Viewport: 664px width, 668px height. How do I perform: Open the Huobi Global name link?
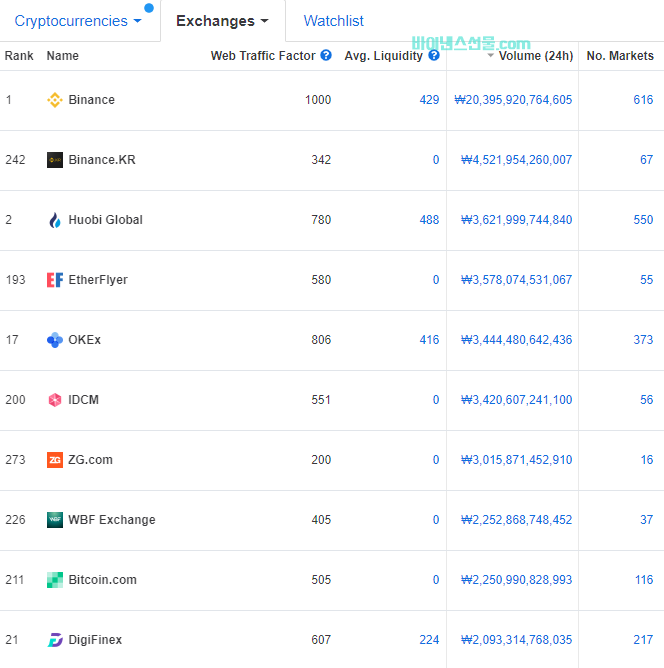(x=105, y=220)
